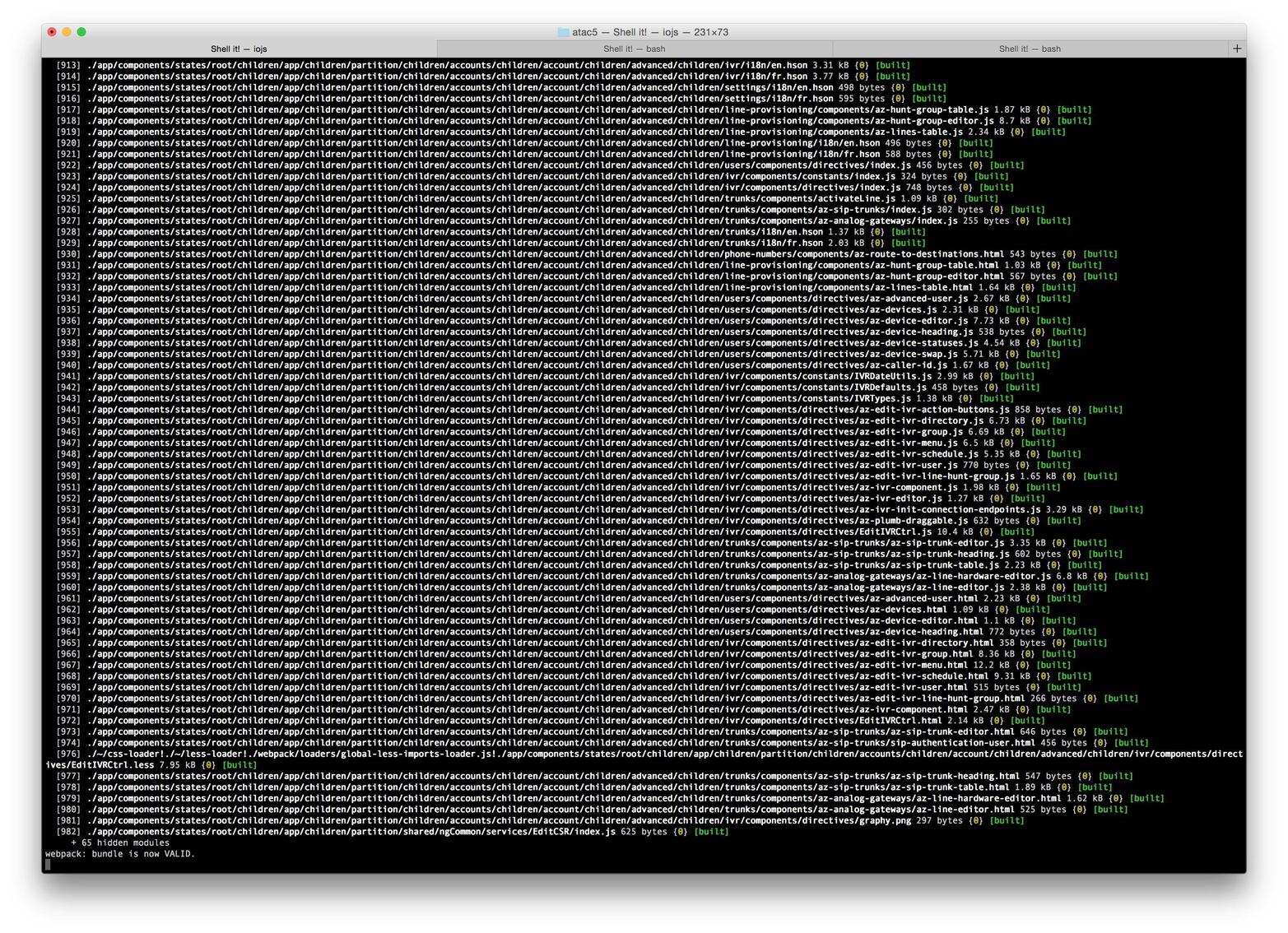Click the 'IVRDefaults.js' file name
Viewport: 1288px width, 933px height.
(x=890, y=387)
